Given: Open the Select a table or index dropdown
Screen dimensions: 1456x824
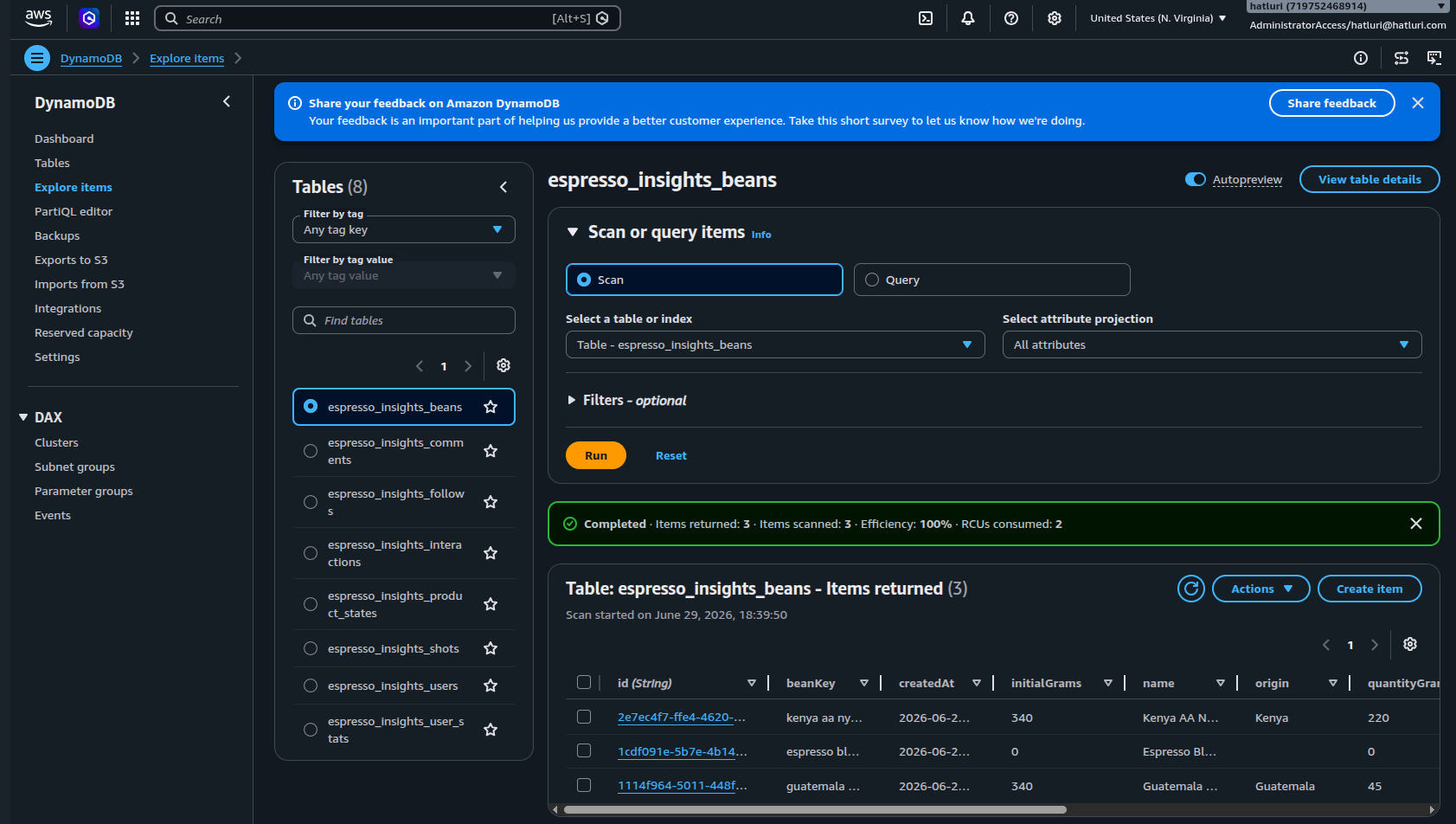Looking at the screenshot, I should [775, 344].
